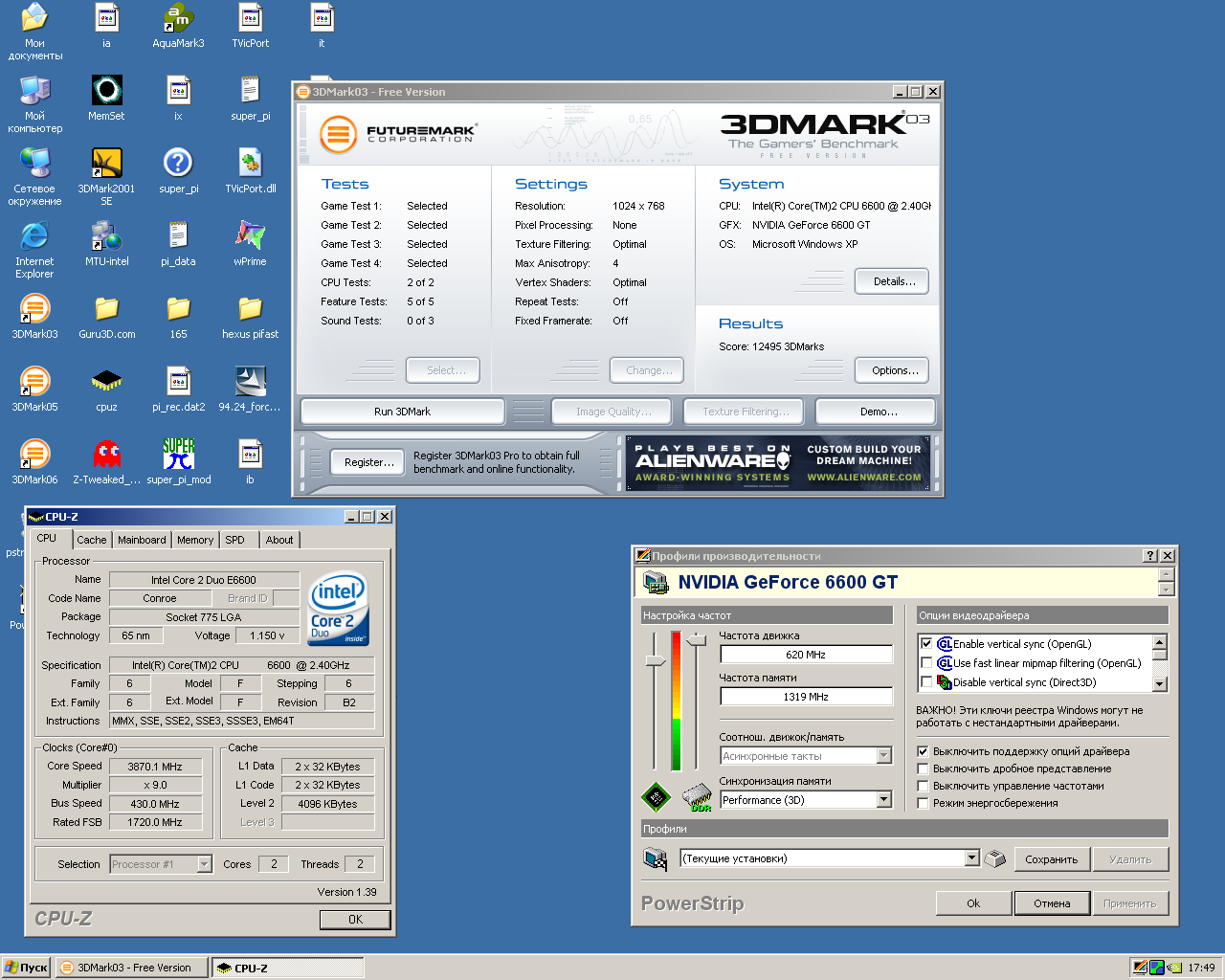Enable Режим энергосбережения checkbox
The height and width of the screenshot is (980, 1225).
(x=924, y=803)
